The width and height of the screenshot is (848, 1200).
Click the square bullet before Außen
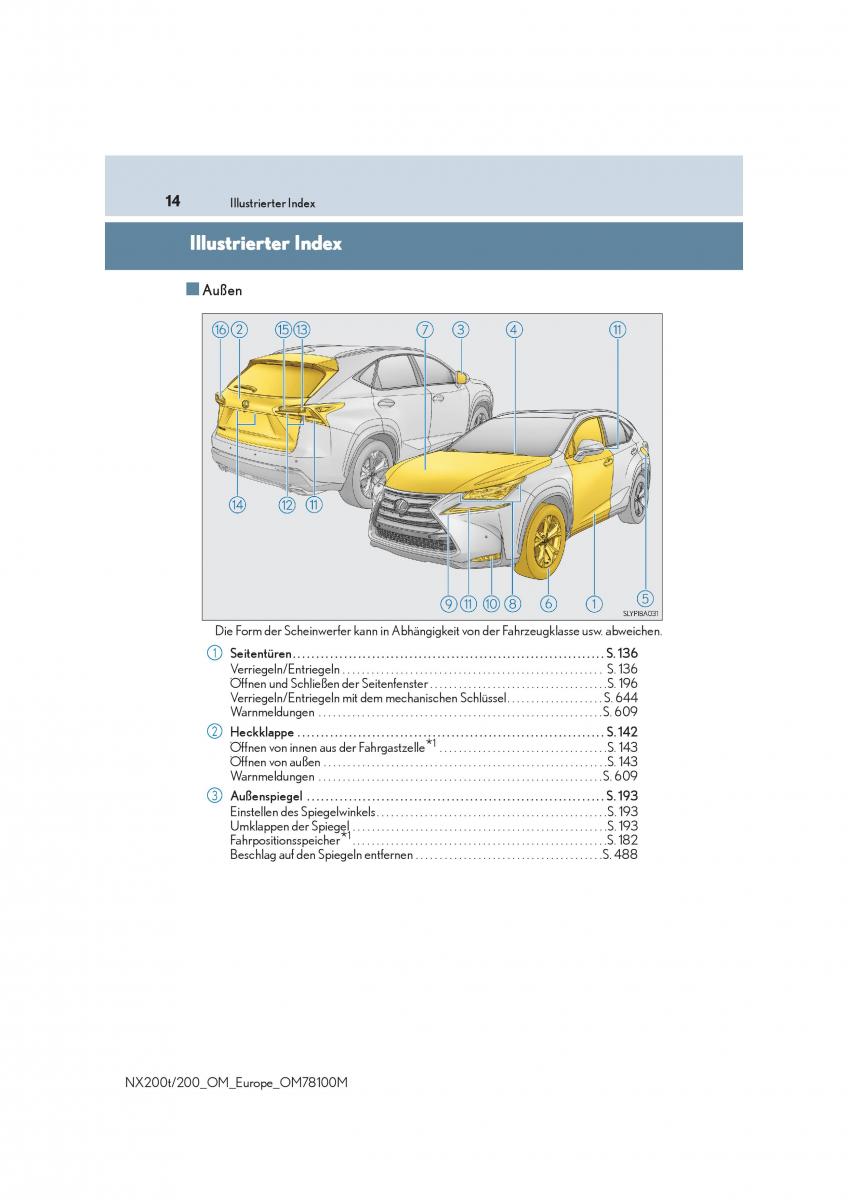[192, 289]
